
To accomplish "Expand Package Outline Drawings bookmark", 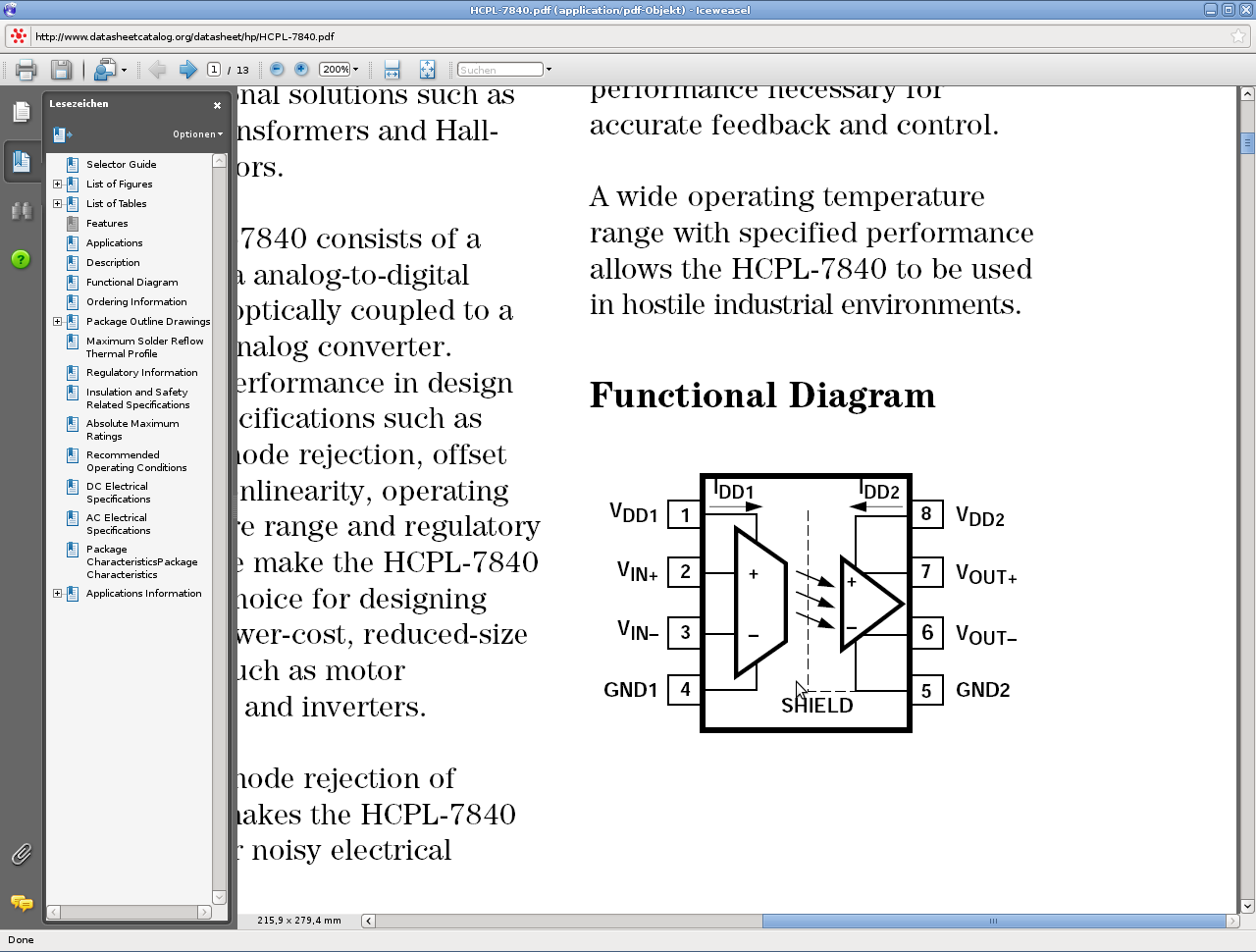I will 57,322.
